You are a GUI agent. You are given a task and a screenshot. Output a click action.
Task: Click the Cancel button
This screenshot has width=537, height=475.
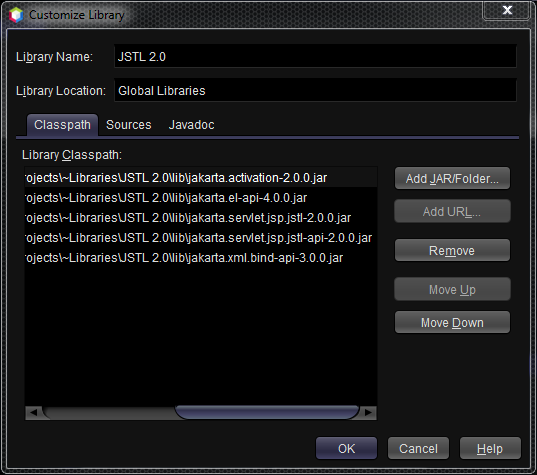click(x=418, y=448)
